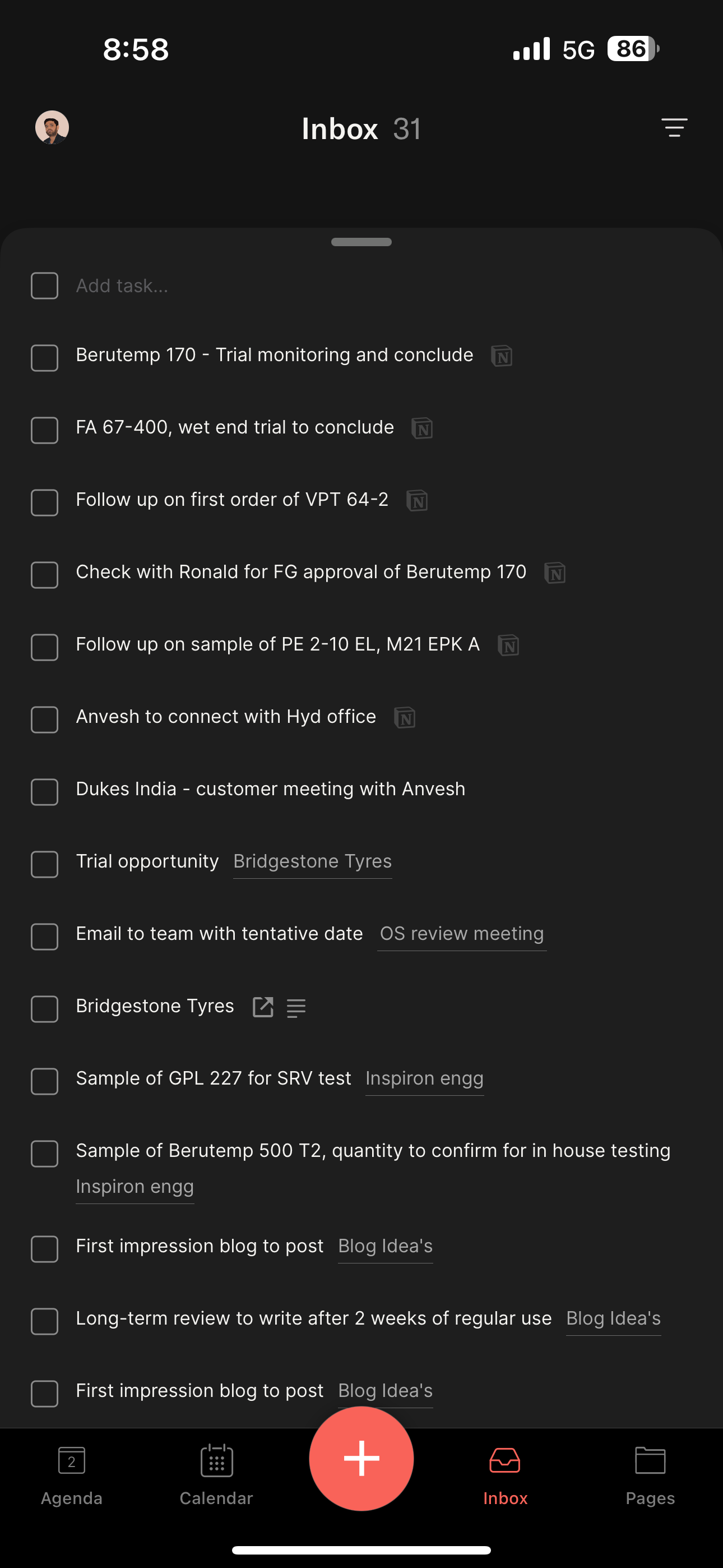Expand the sheet using the drag handle
Image resolution: width=723 pixels, height=1568 pixels.
click(x=361, y=242)
